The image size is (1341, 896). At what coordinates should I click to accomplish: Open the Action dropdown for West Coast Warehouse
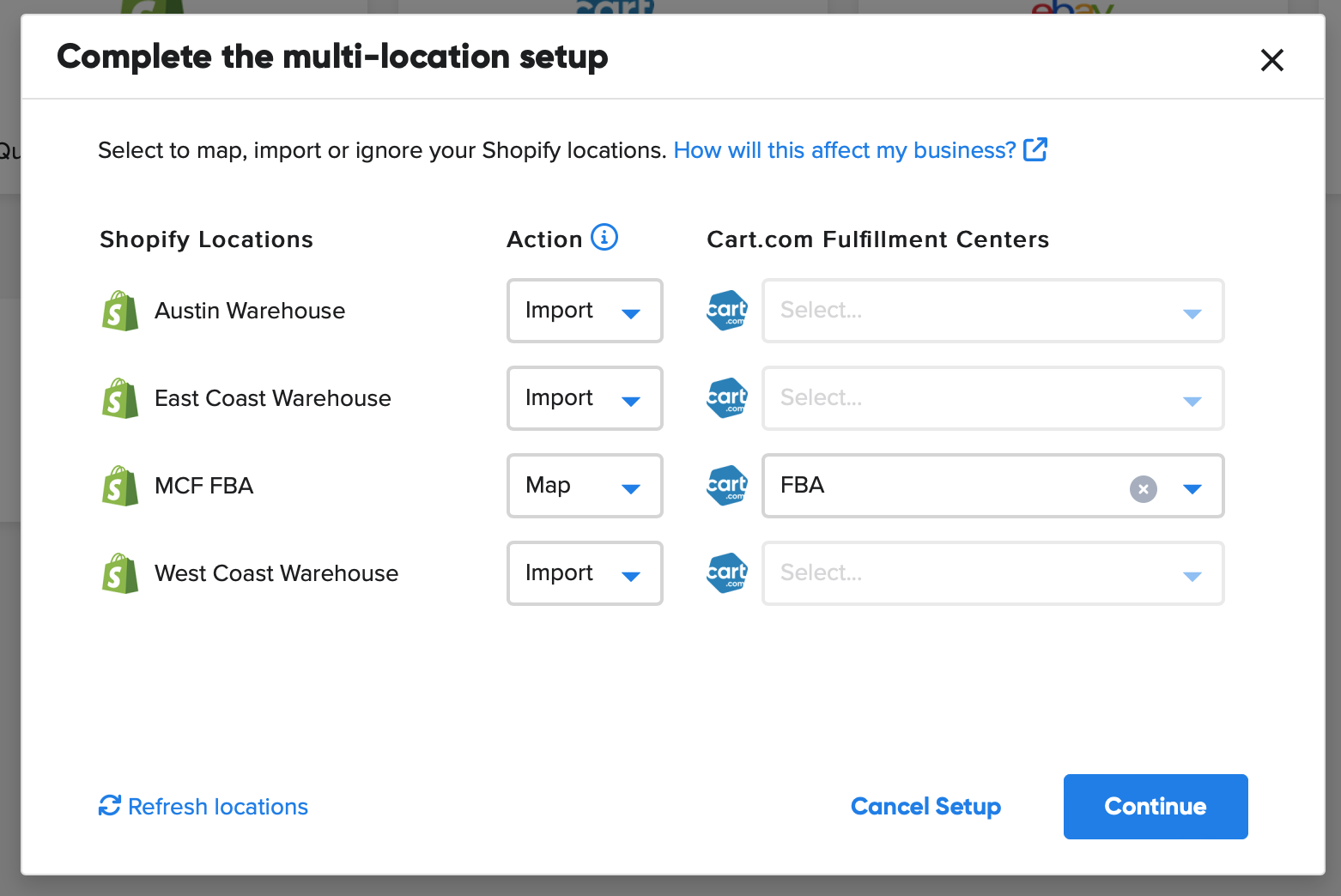[x=585, y=573]
